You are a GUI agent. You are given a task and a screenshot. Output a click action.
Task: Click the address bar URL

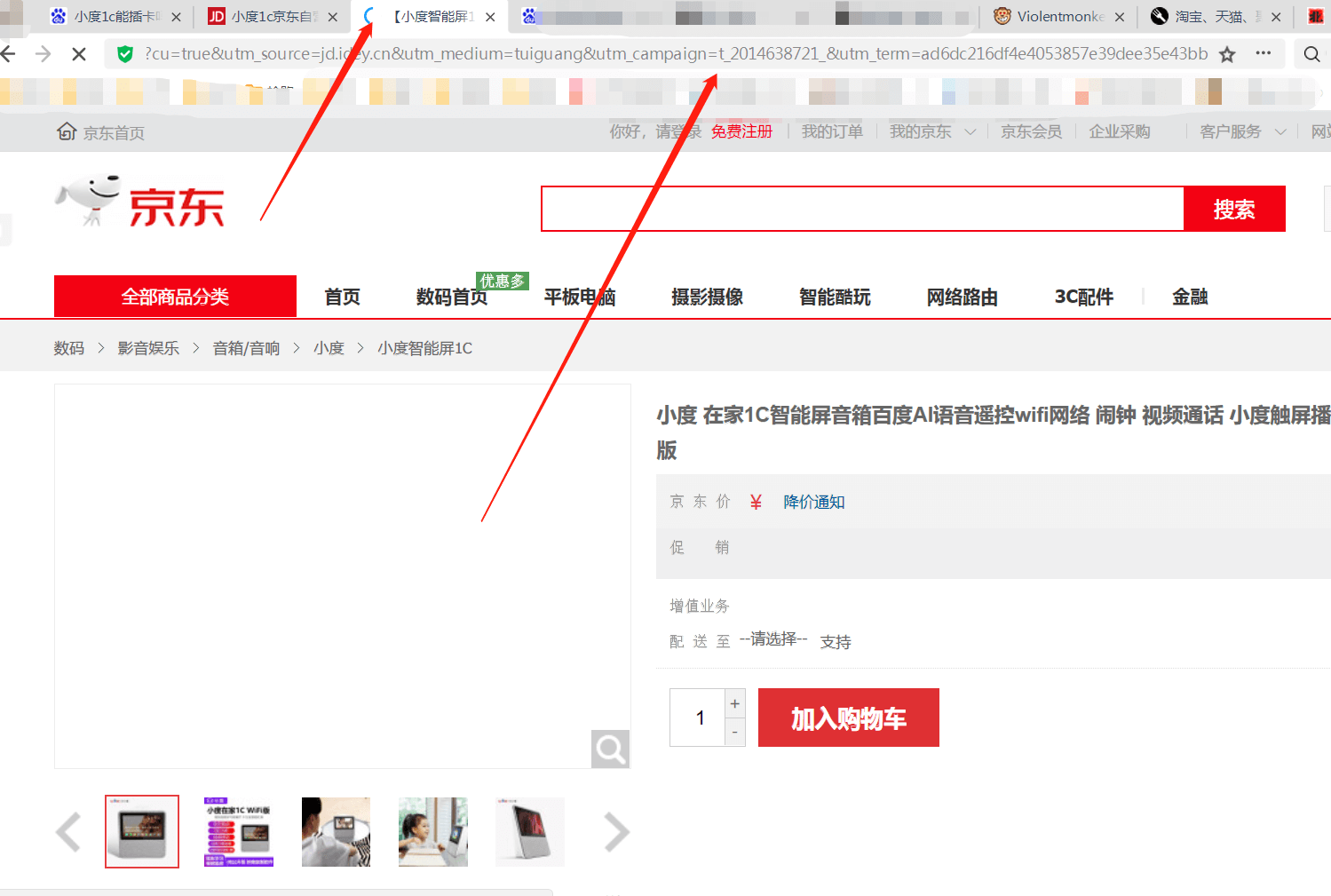click(x=676, y=54)
